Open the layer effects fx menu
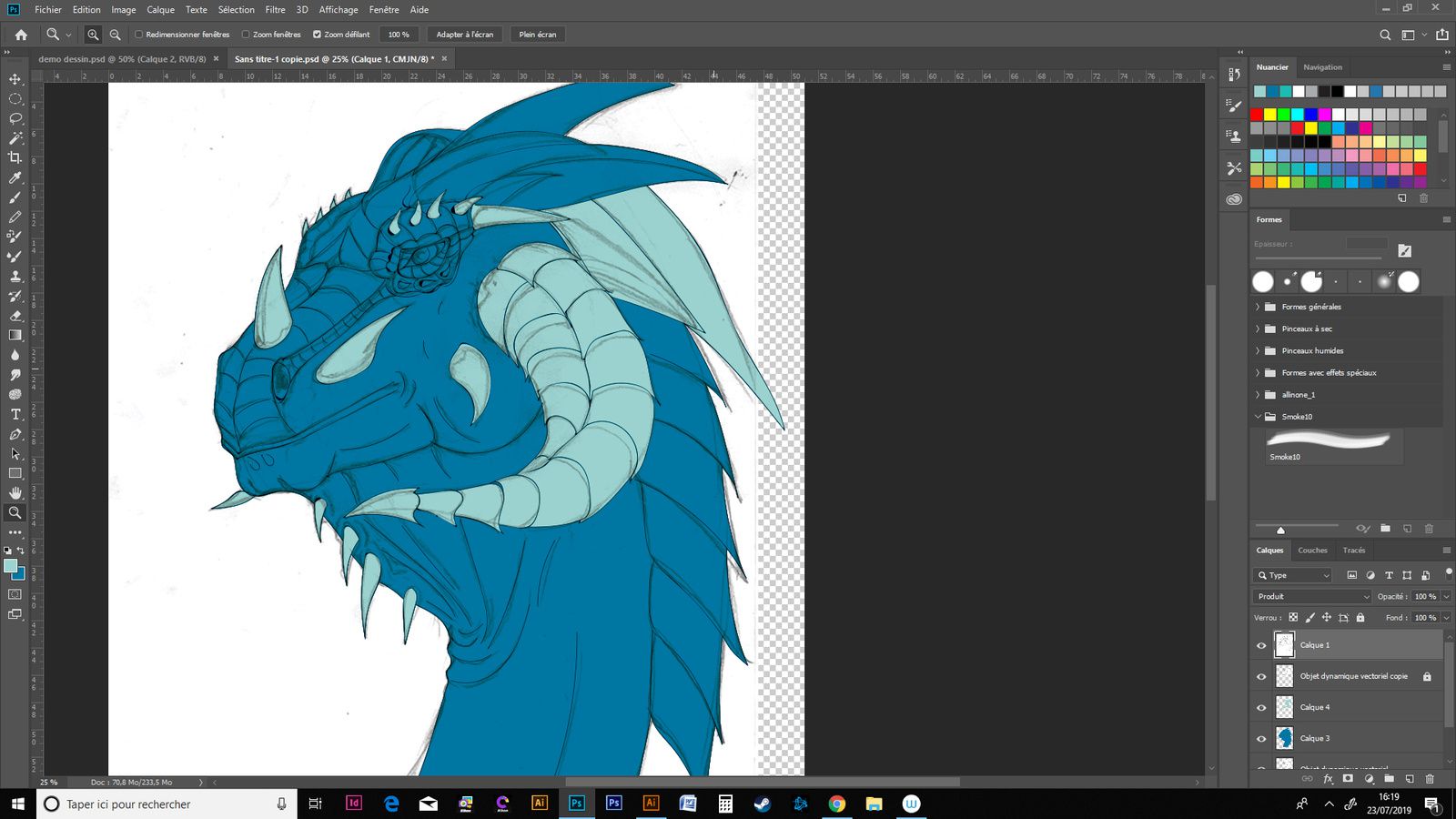The width and height of the screenshot is (1456, 819). pyautogui.click(x=1328, y=779)
